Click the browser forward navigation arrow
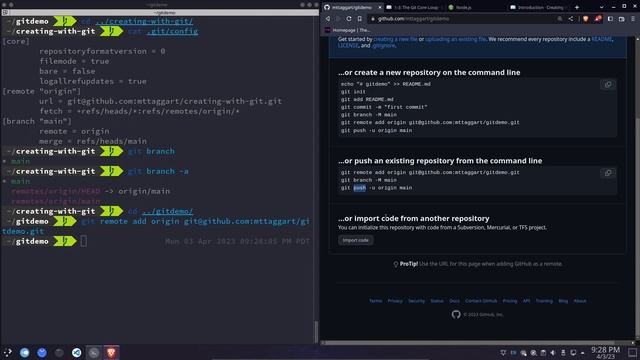 338,19
